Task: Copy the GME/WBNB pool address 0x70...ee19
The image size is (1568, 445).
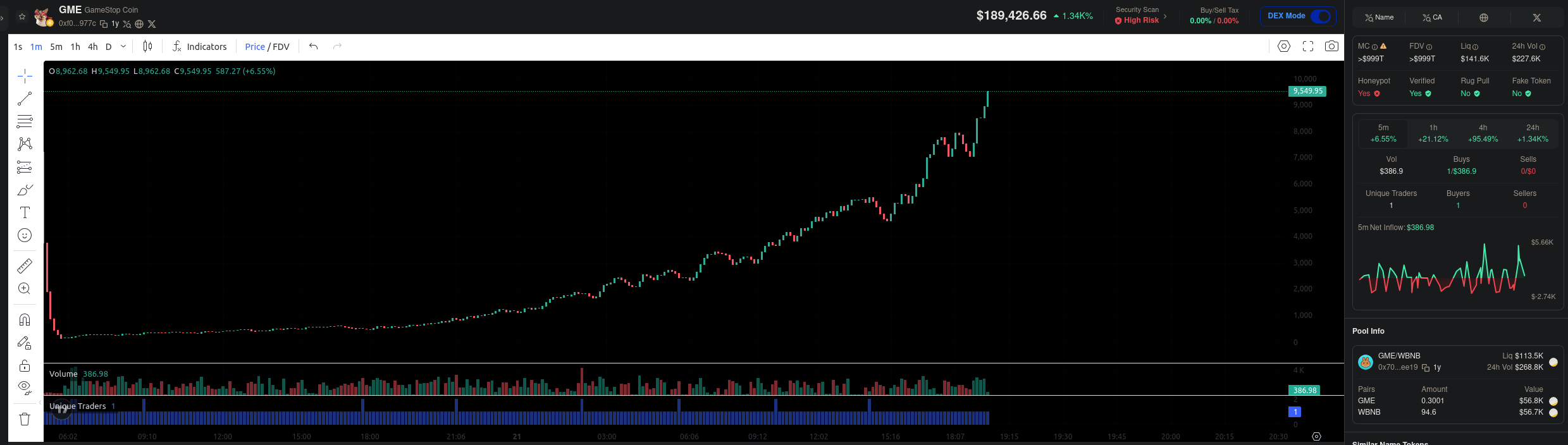Action: click(x=1426, y=368)
